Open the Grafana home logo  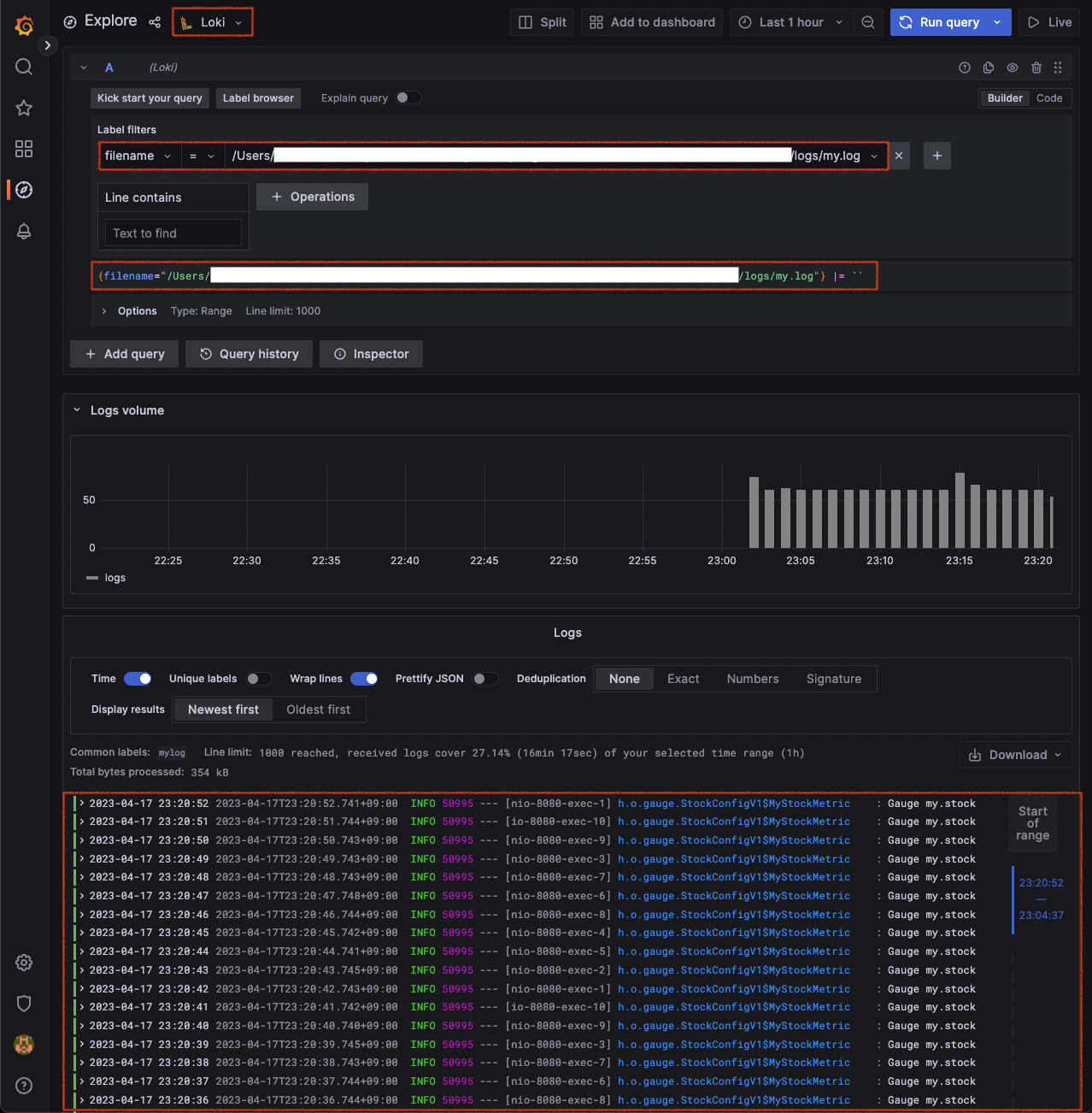click(24, 26)
